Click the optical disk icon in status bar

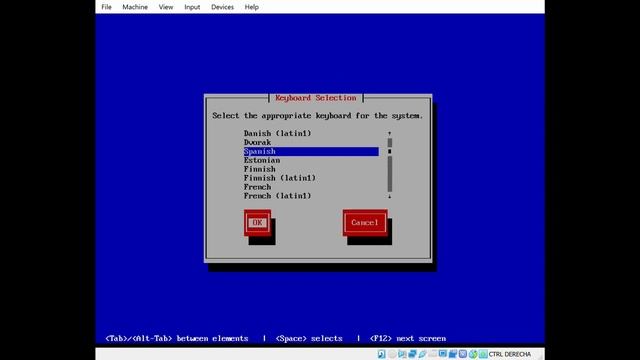click(392, 354)
